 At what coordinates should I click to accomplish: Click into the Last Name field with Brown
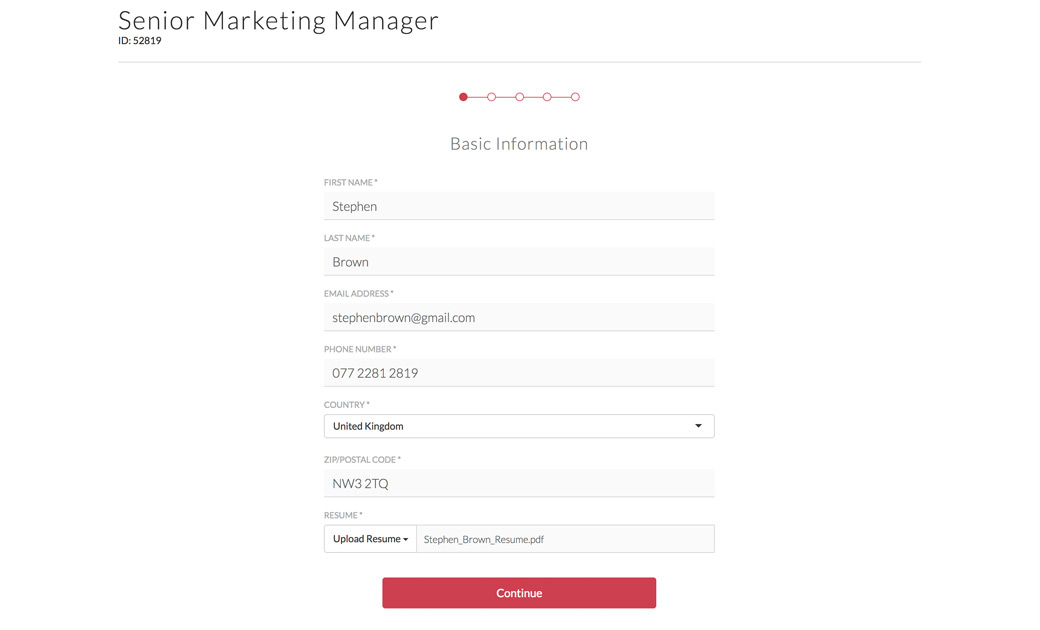tap(519, 262)
